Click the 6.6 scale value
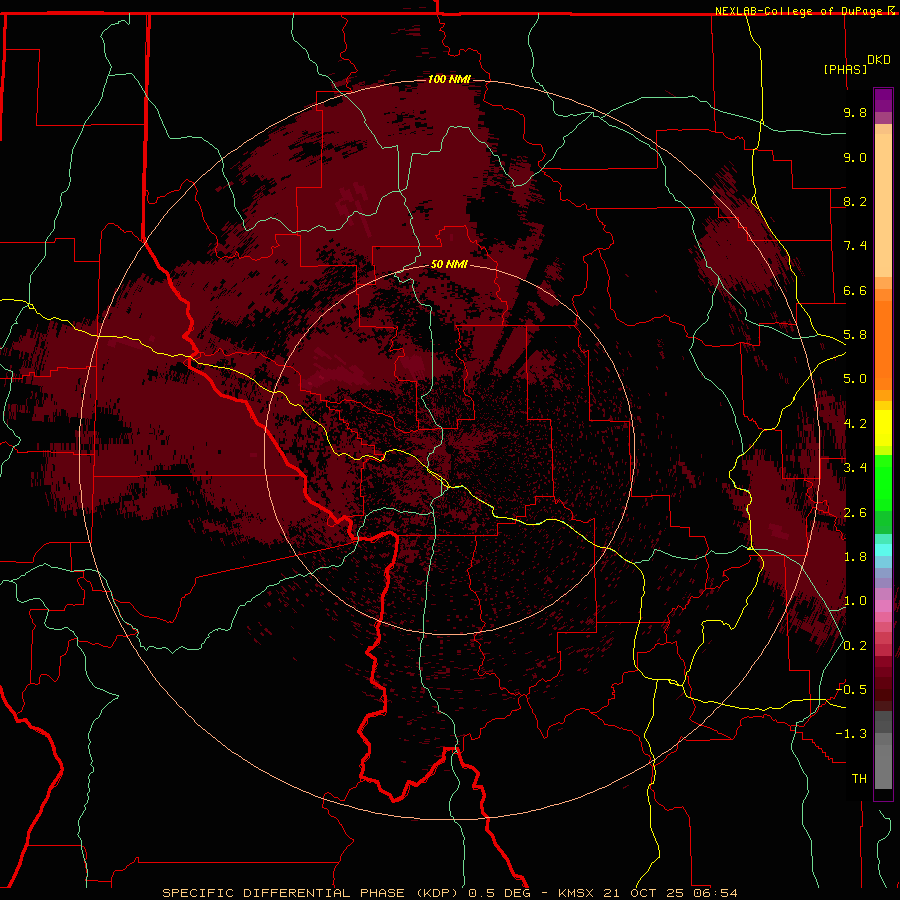 [855, 290]
